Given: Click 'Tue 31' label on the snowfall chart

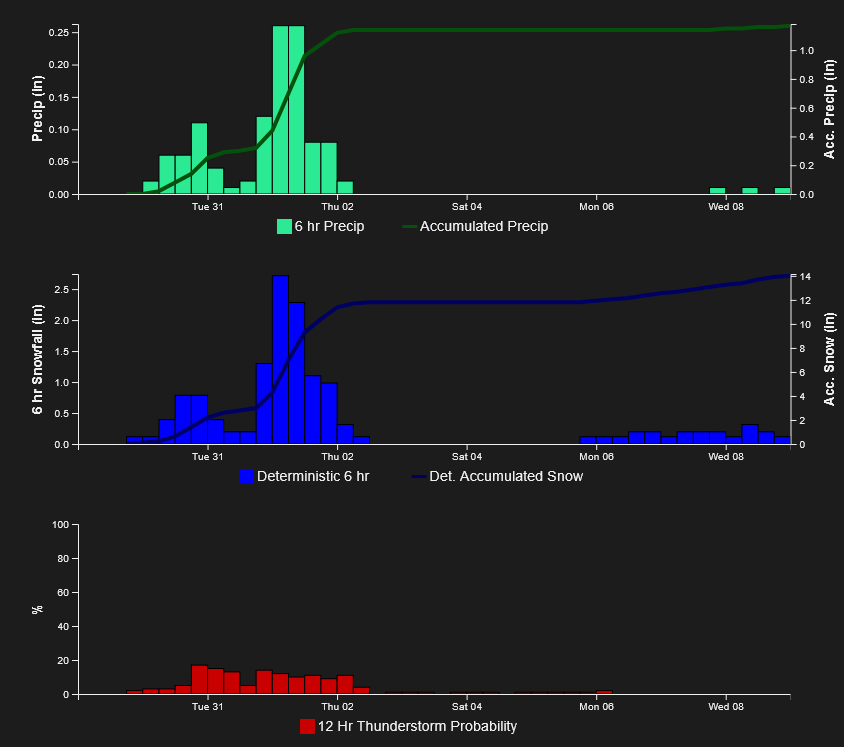Looking at the screenshot, I should click(207, 457).
